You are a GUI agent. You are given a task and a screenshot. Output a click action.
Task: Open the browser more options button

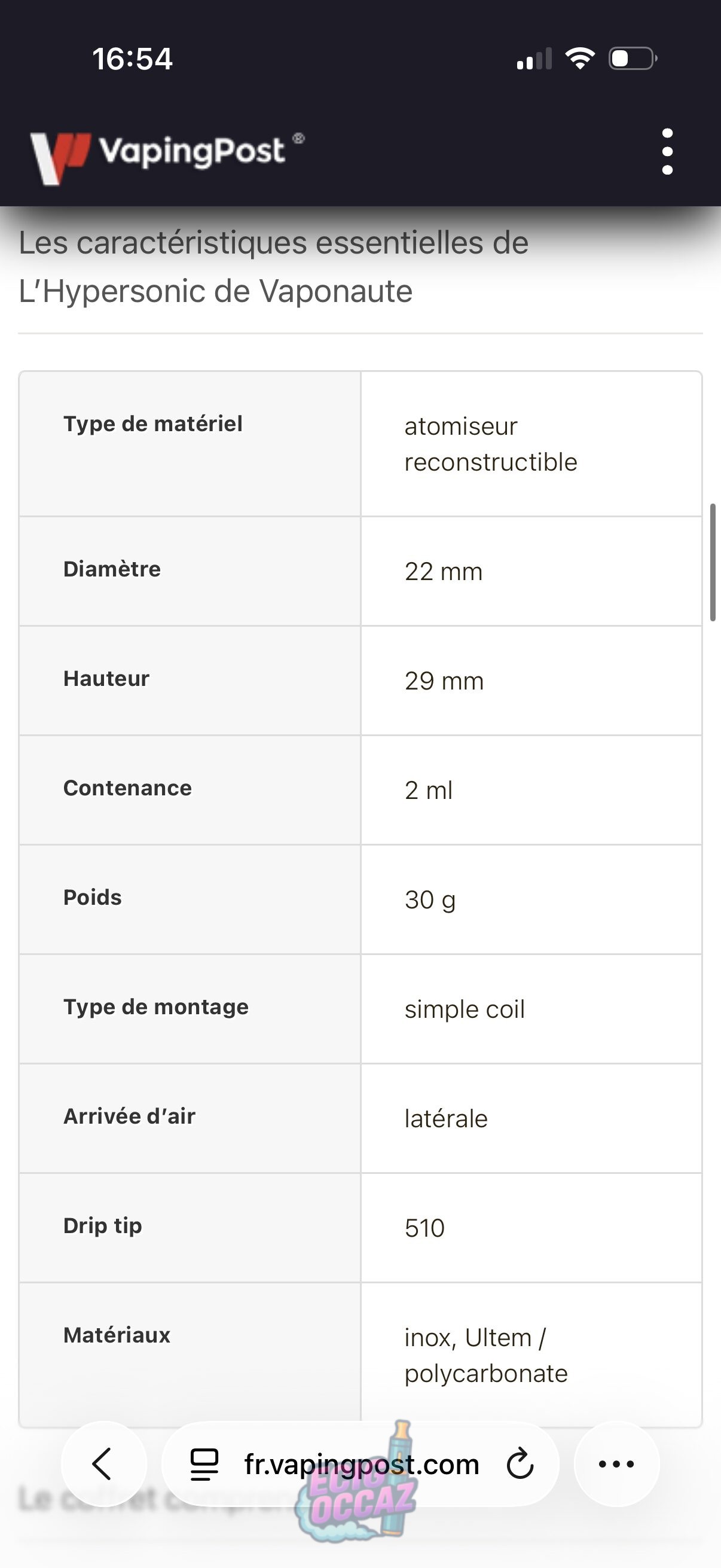click(616, 1464)
